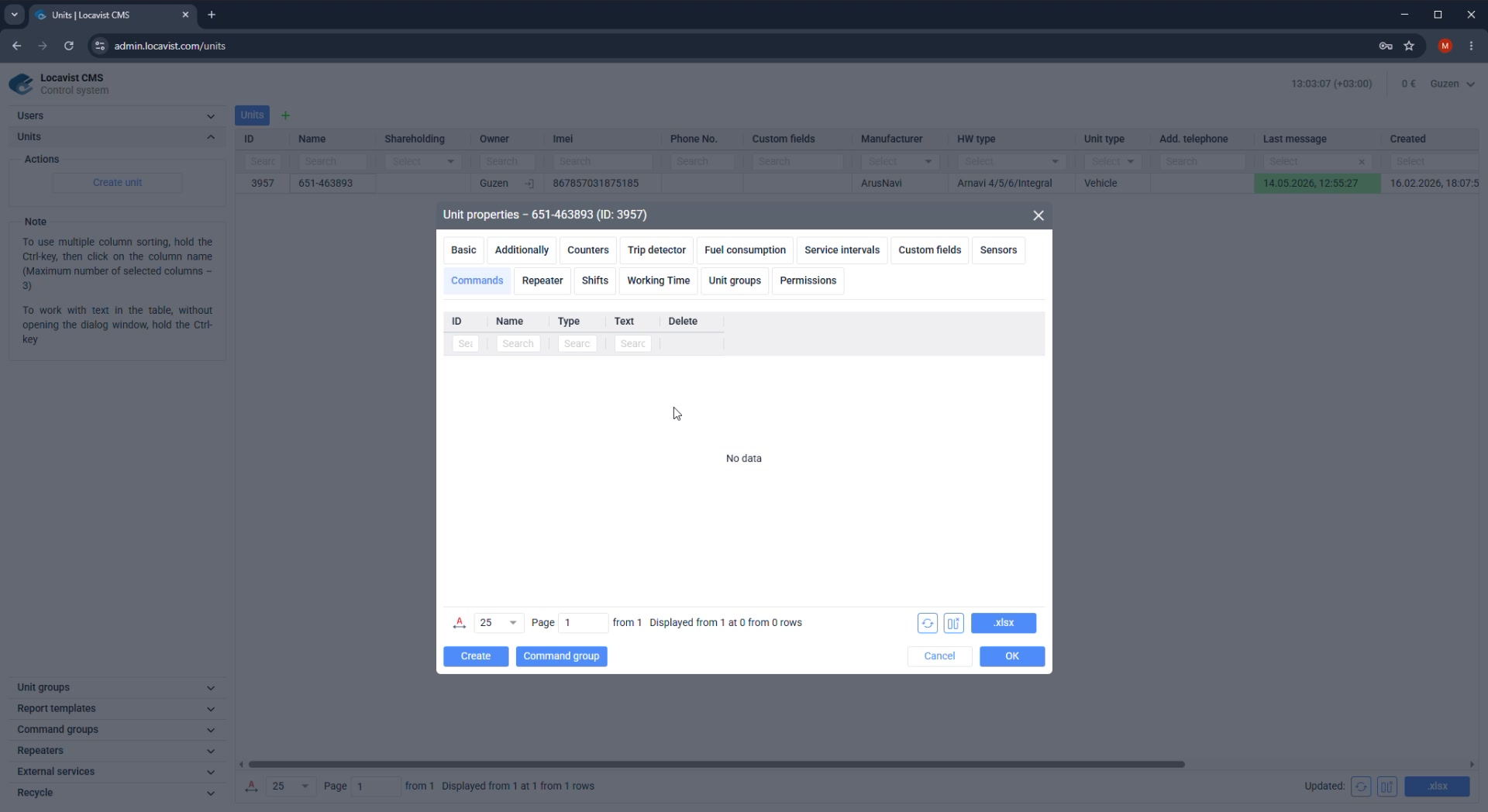
Task: Clear the Last message filter with the x icon
Action: pos(1362,162)
